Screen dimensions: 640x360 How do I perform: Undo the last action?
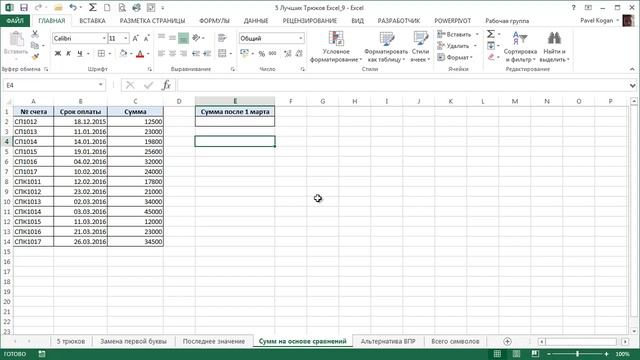pyautogui.click(x=73, y=8)
